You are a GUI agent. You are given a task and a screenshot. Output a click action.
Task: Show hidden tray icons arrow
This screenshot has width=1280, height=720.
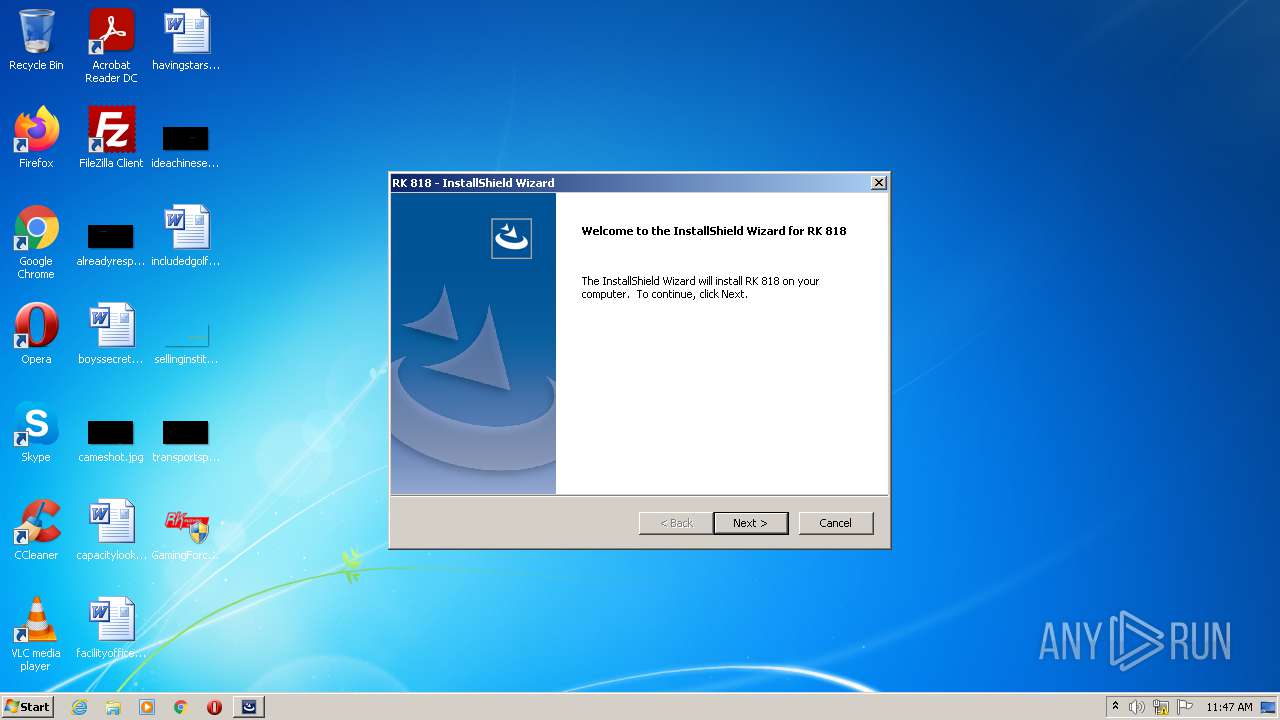point(1115,706)
